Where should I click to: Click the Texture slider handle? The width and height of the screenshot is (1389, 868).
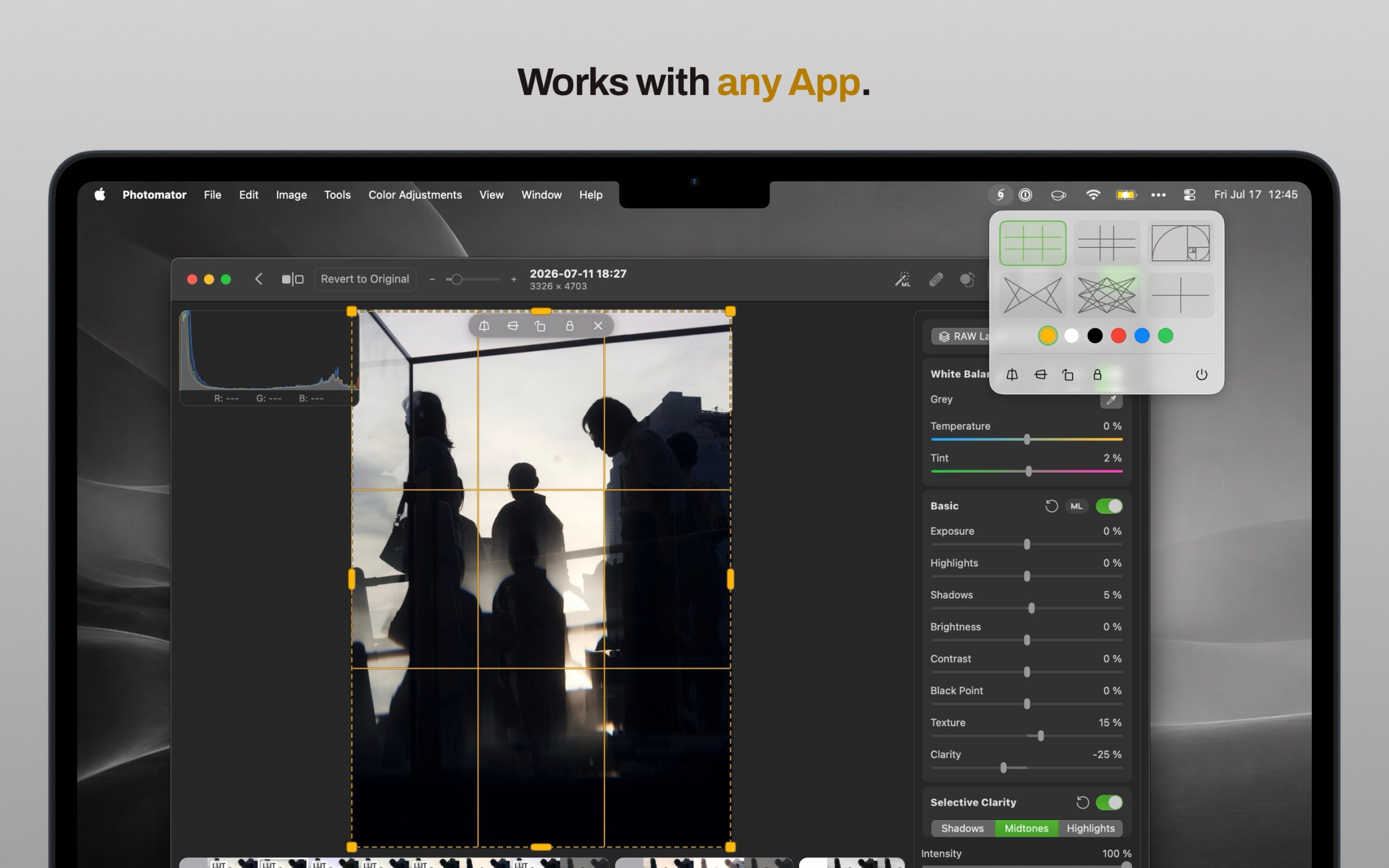coord(1041,736)
